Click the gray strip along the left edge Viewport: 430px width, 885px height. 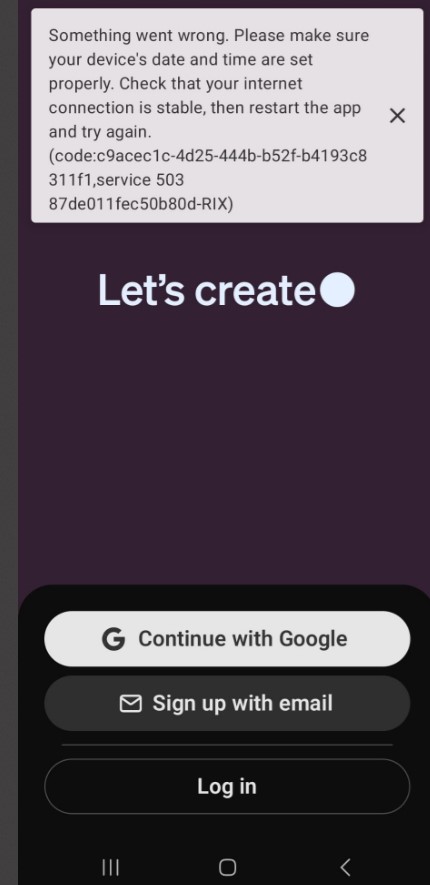click(x=9, y=442)
